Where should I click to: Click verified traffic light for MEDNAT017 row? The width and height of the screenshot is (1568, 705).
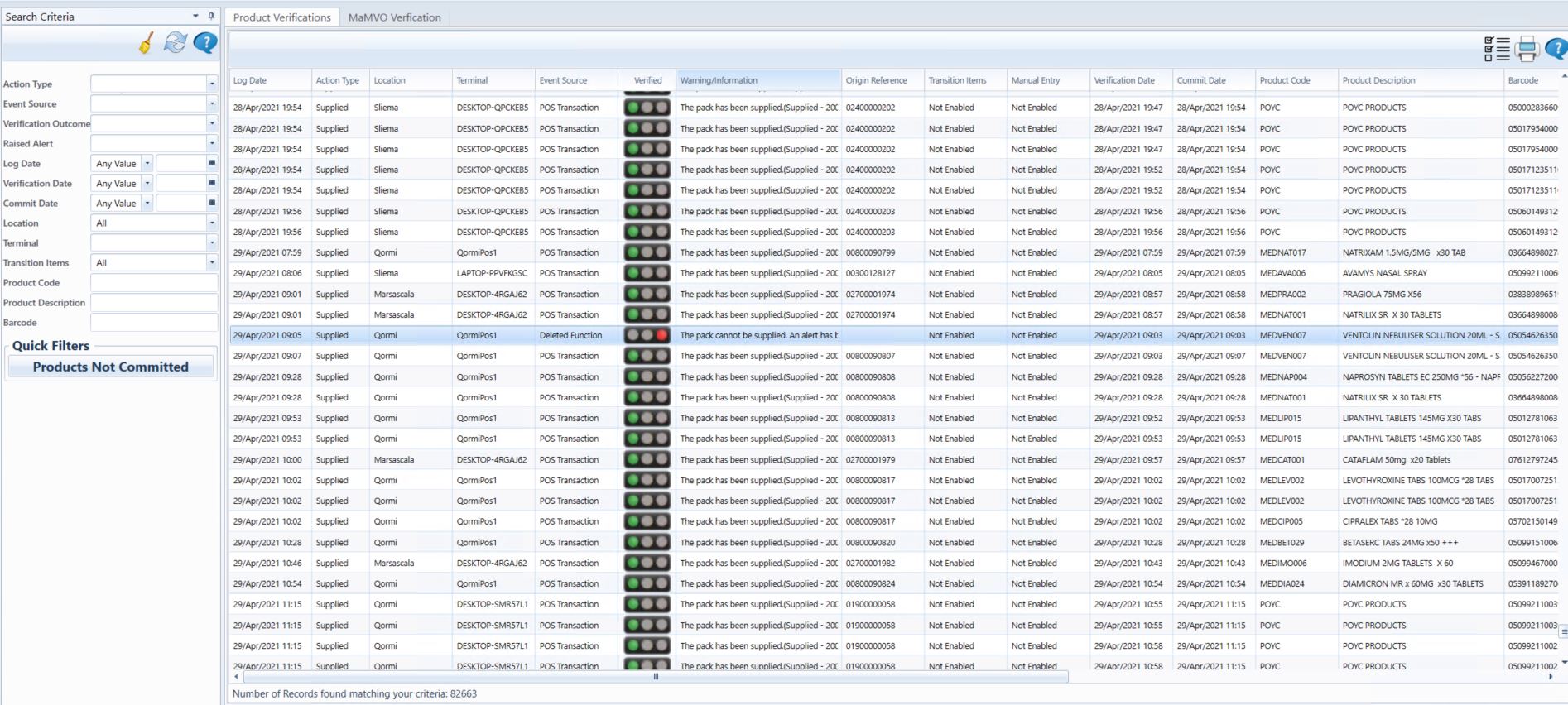(x=647, y=252)
